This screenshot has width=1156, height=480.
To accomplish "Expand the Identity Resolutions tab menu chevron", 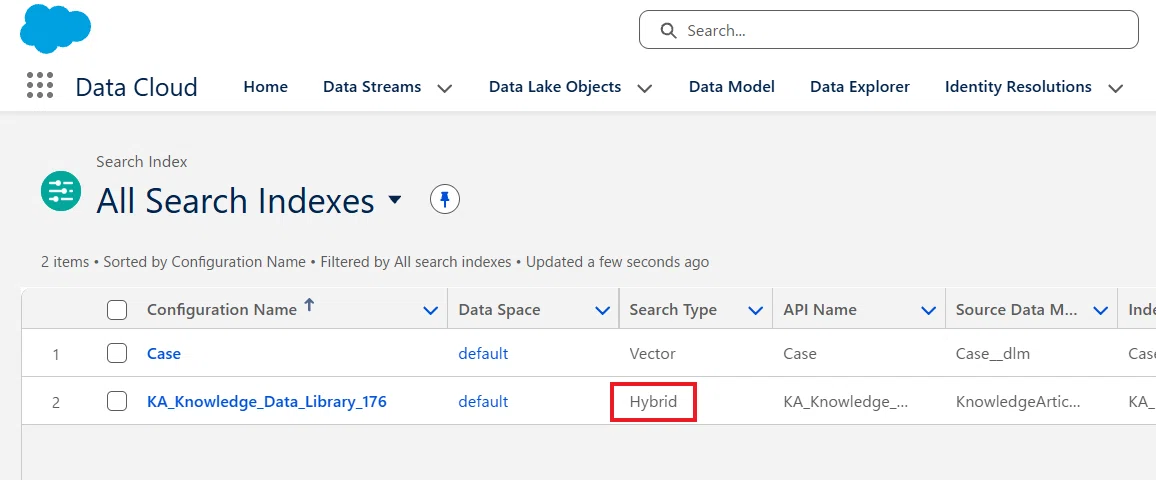I will [x=1115, y=88].
